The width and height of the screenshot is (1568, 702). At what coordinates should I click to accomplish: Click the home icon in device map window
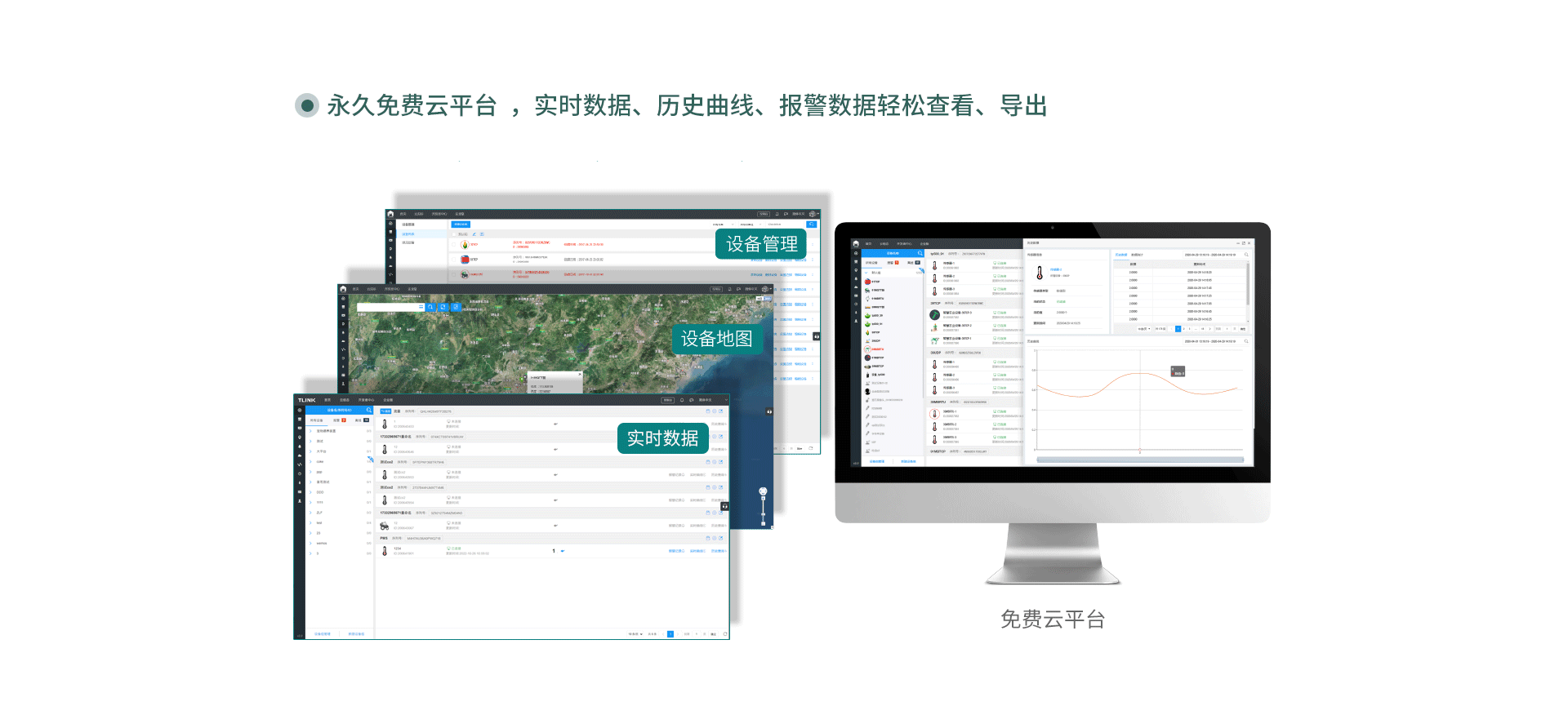343,289
